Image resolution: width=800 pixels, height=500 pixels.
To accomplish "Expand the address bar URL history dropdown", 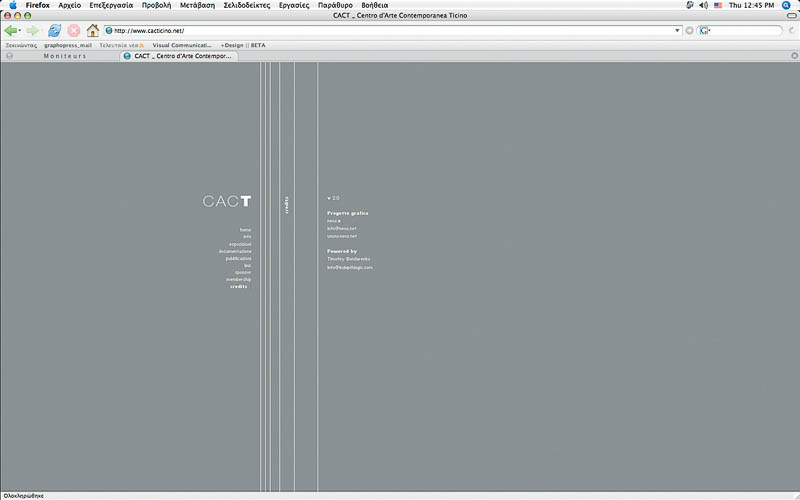I will (x=677, y=31).
